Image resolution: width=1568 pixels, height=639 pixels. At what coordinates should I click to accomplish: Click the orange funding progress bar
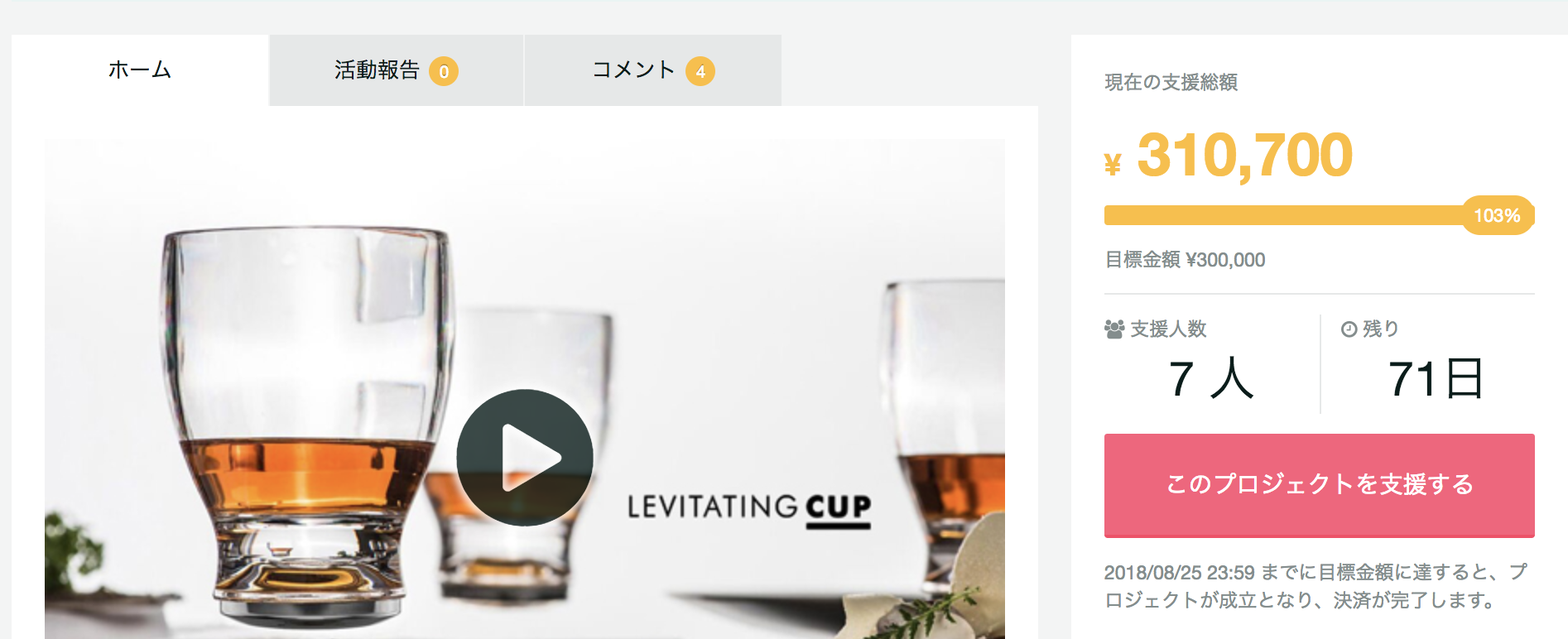tap(1319, 215)
